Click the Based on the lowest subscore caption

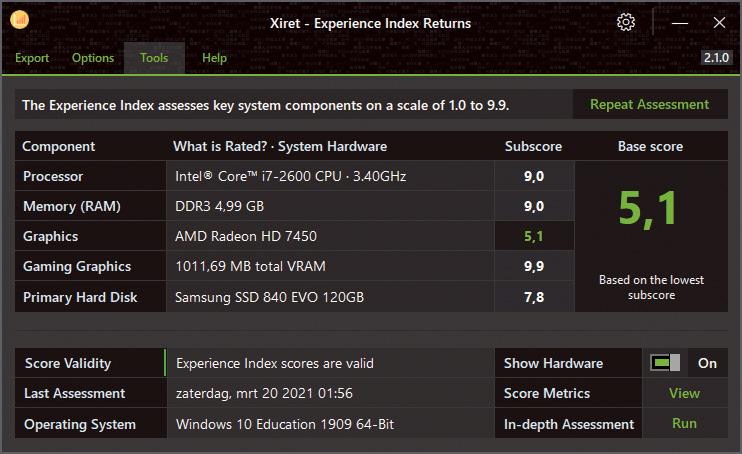[x=651, y=287]
